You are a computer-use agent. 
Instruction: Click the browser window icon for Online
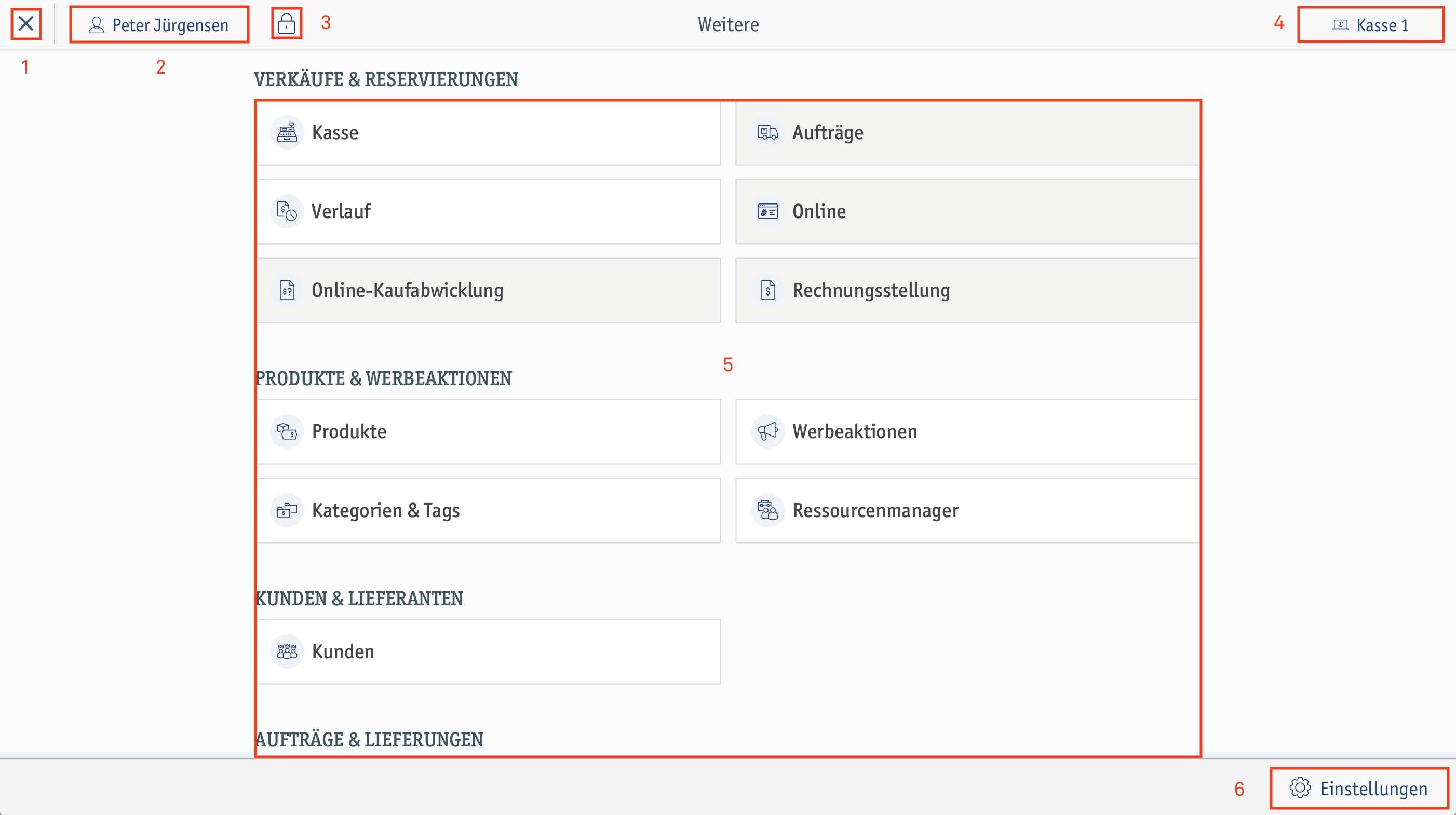click(767, 211)
